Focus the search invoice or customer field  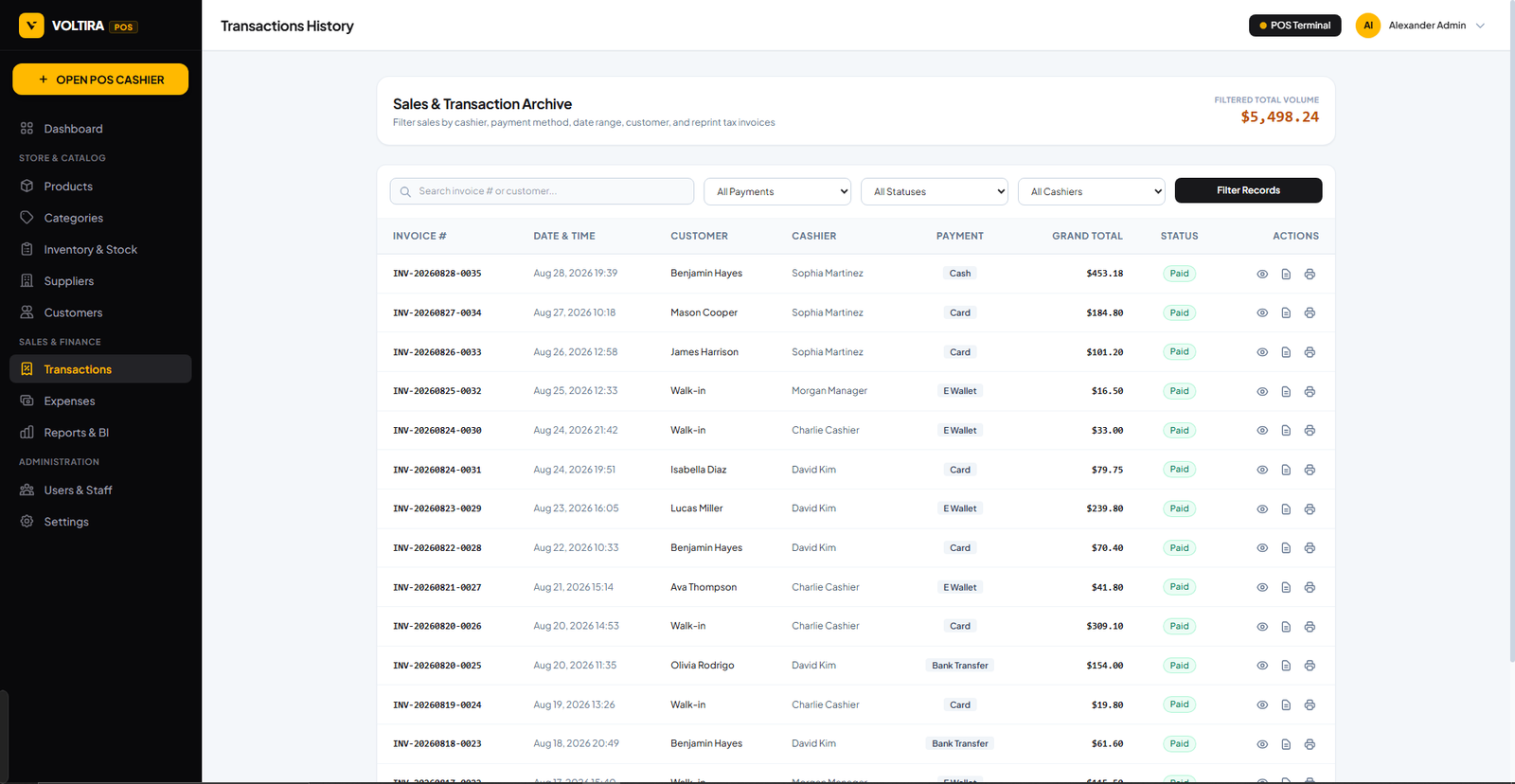pyautogui.click(x=542, y=191)
